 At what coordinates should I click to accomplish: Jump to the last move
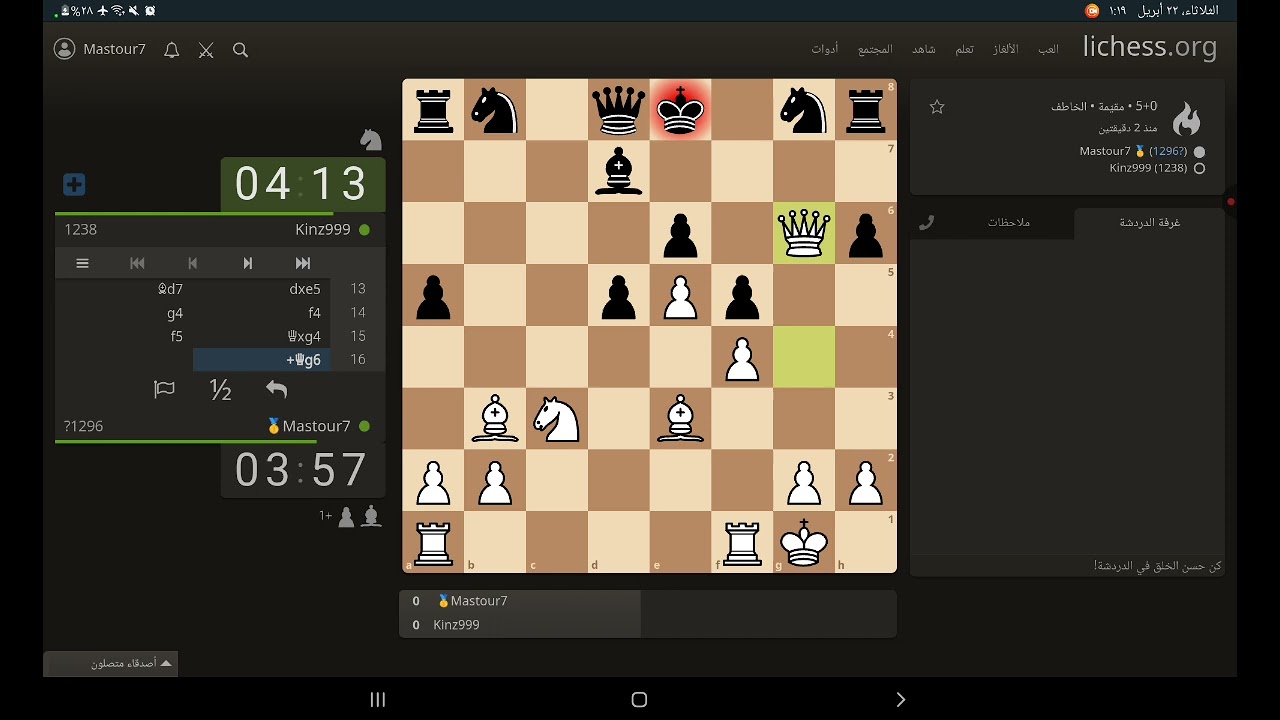tap(303, 263)
